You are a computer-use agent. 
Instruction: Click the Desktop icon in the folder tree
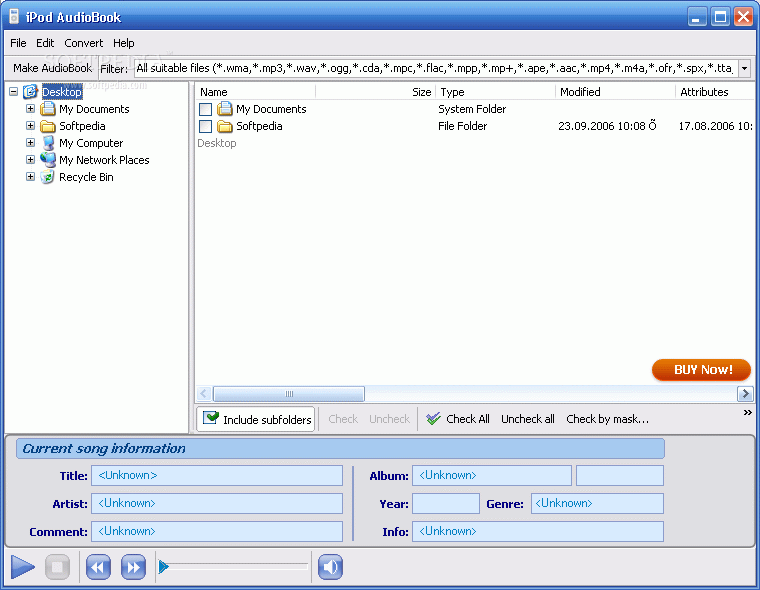click(30, 92)
